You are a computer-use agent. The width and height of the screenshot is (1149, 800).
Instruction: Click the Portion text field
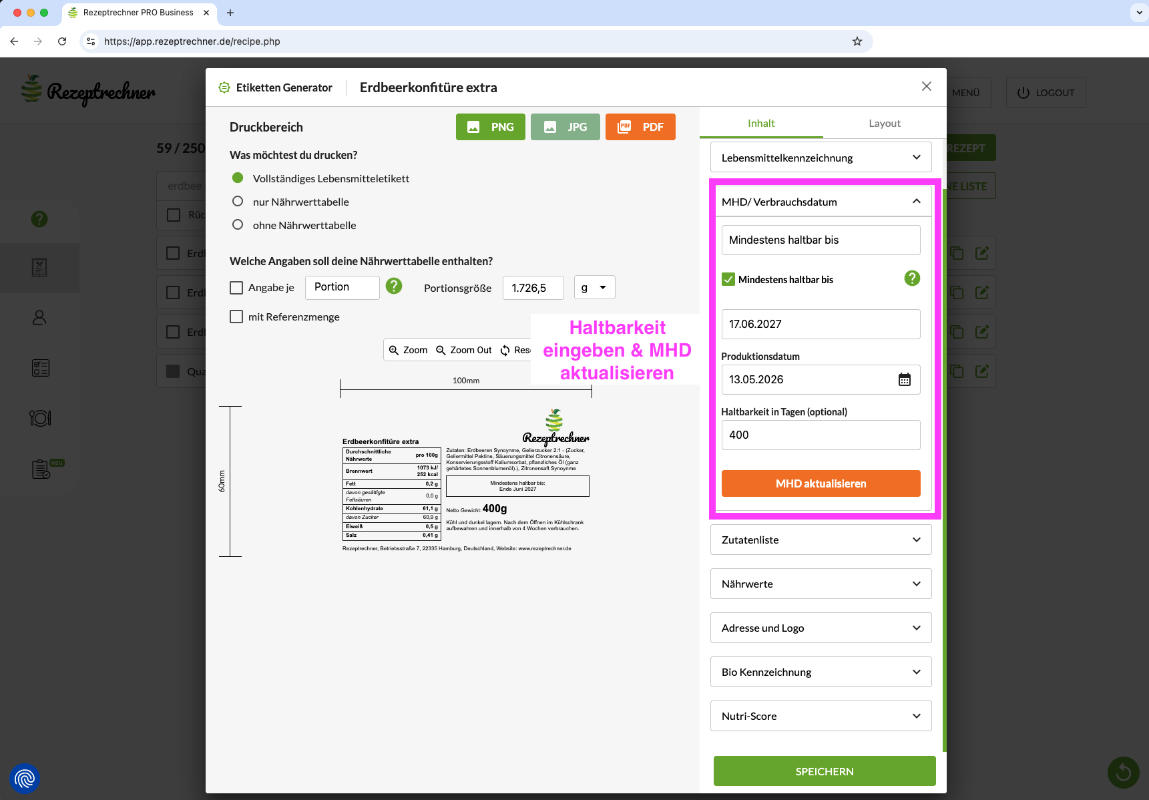pyautogui.click(x=342, y=287)
